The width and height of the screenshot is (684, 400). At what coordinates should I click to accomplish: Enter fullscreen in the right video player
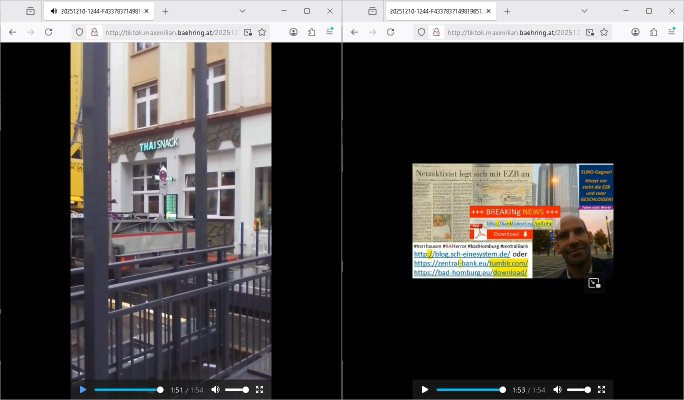coord(602,389)
